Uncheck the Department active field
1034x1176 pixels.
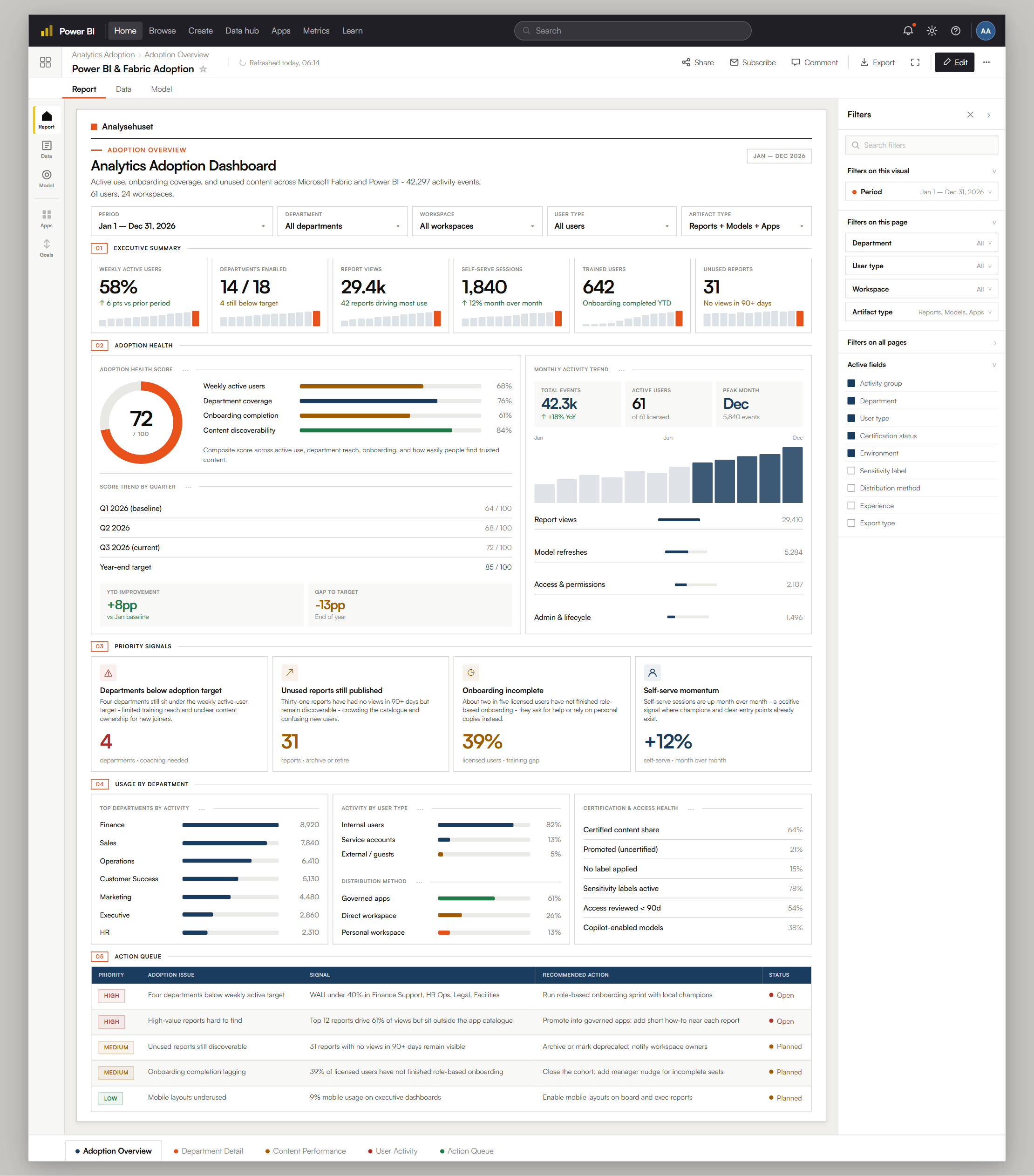click(x=851, y=401)
